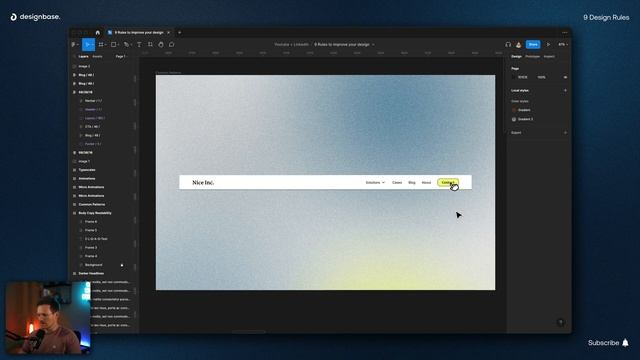
Task: Select the Rectangle shape tool
Action: click(x=113, y=44)
